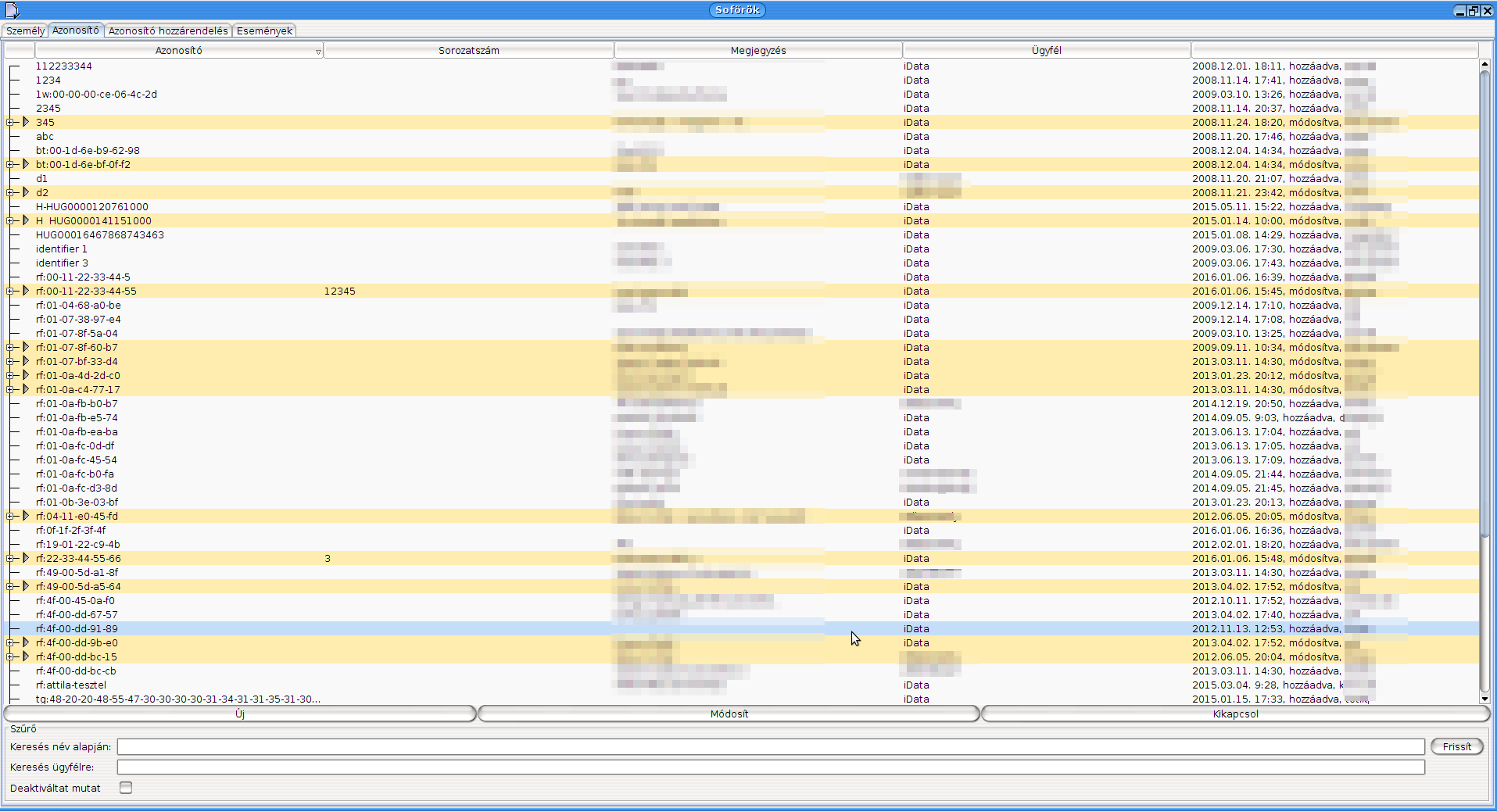
Task: Click the scrollbar down arrow
Action: point(1484,699)
